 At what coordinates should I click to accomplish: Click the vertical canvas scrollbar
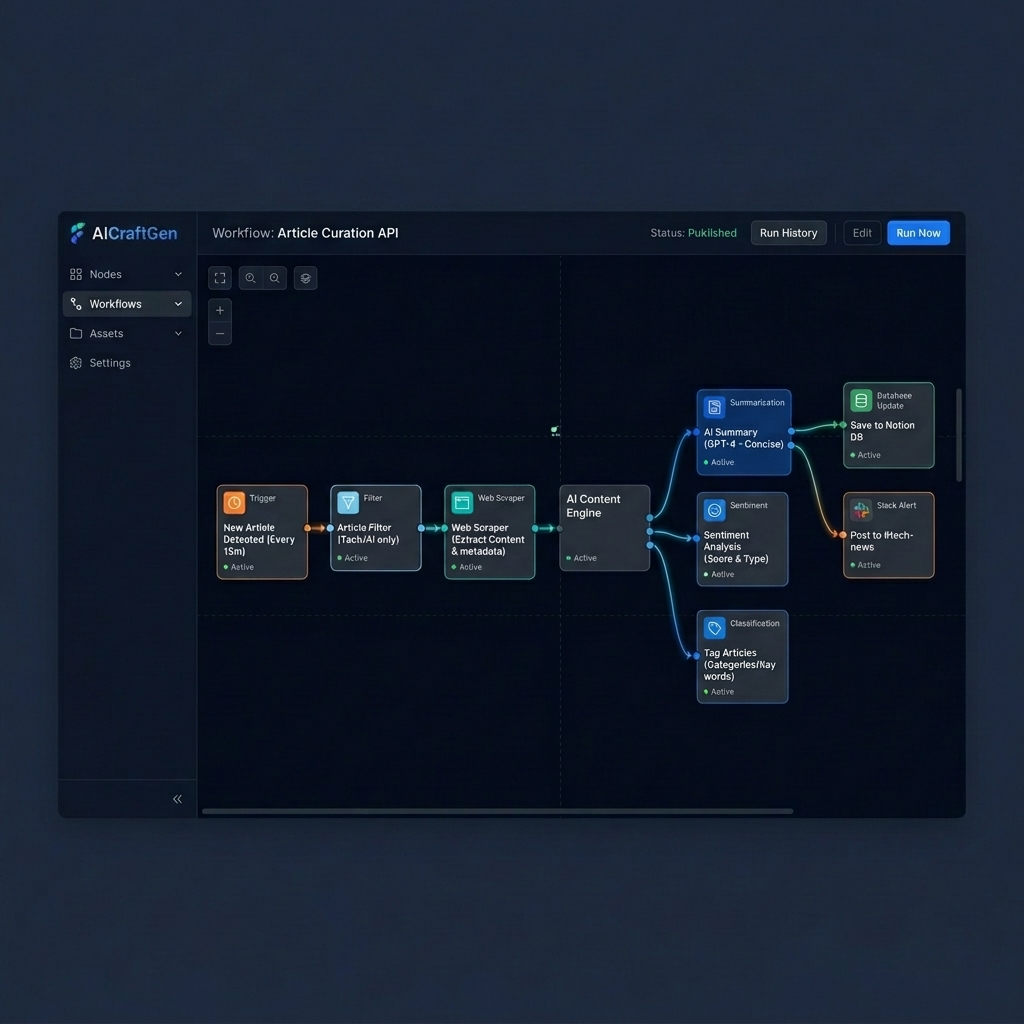coord(959,435)
